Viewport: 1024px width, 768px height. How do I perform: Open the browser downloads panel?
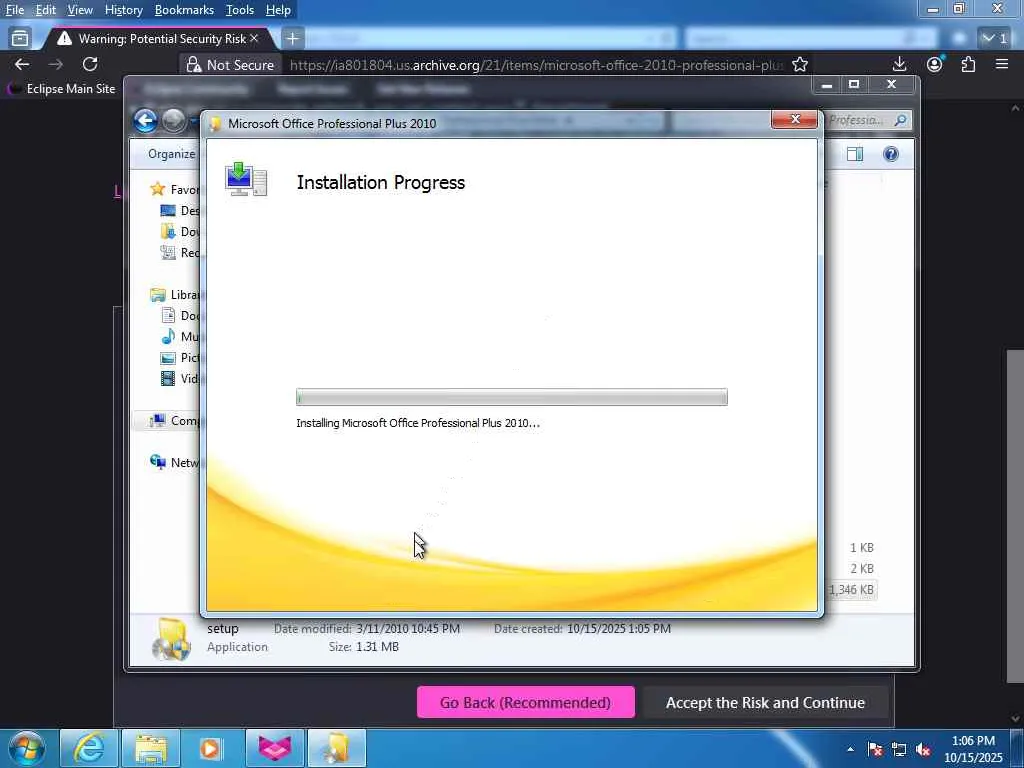tap(899, 64)
